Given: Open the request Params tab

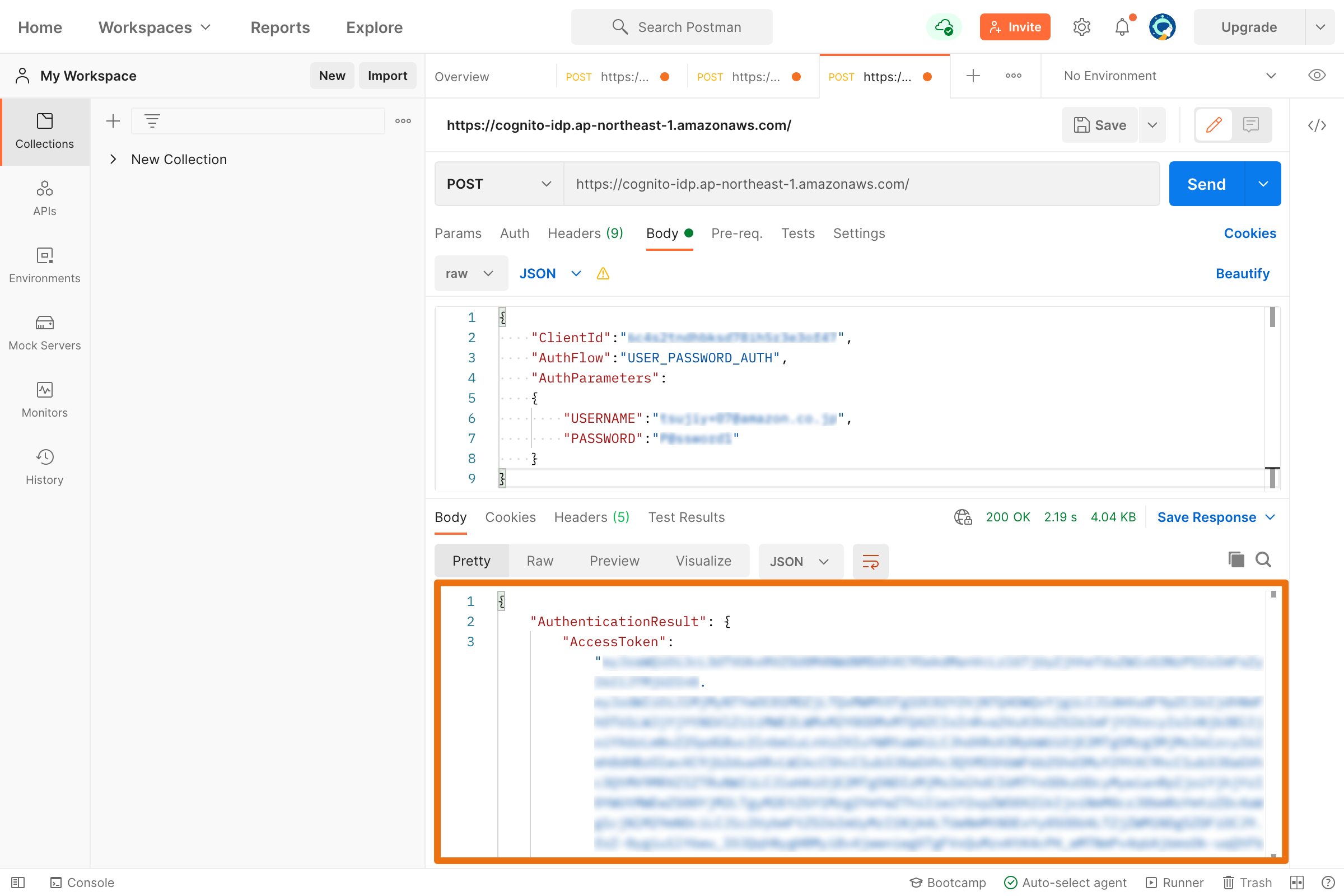Looking at the screenshot, I should (x=458, y=233).
